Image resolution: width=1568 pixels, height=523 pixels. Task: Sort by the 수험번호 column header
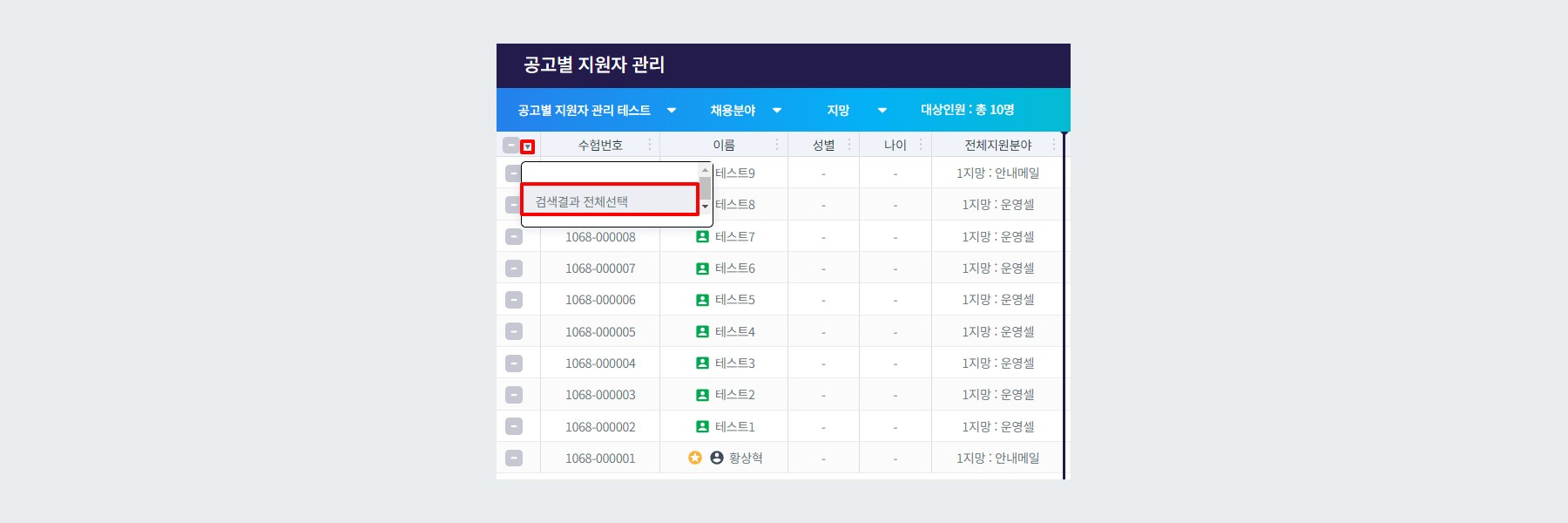click(x=600, y=145)
